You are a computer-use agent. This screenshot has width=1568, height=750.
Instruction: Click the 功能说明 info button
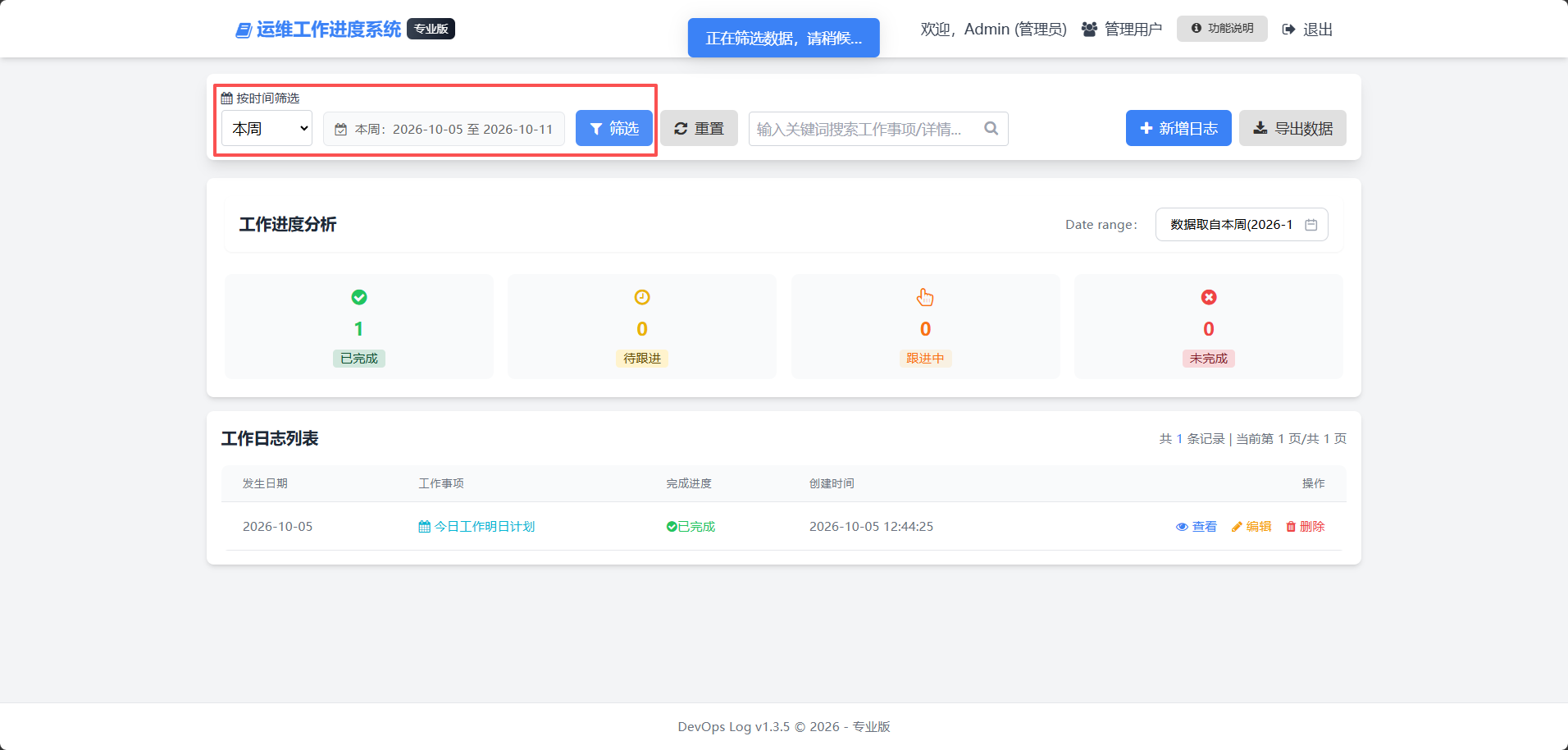1222,29
